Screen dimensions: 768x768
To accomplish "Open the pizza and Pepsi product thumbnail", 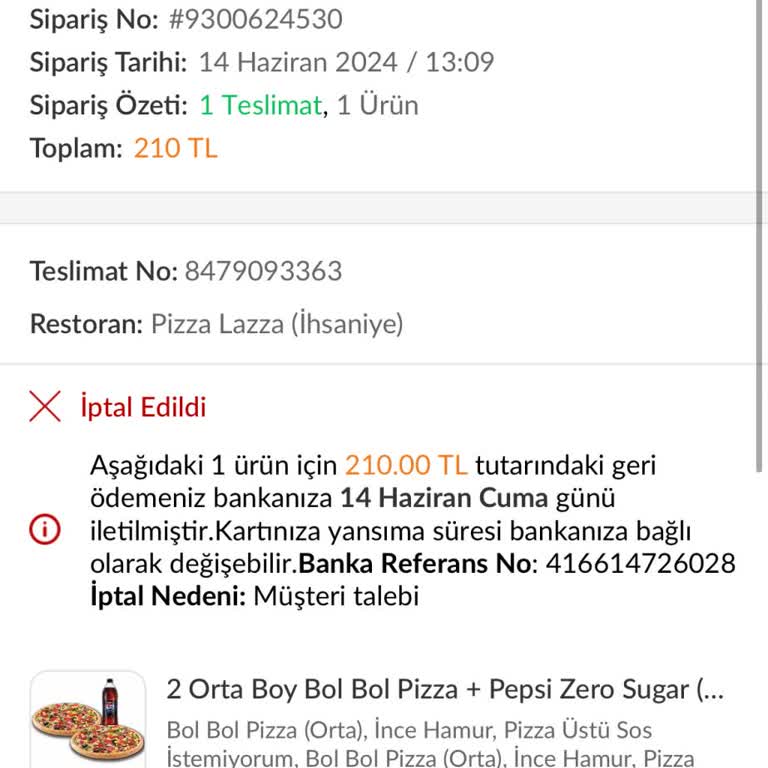I will click(88, 722).
